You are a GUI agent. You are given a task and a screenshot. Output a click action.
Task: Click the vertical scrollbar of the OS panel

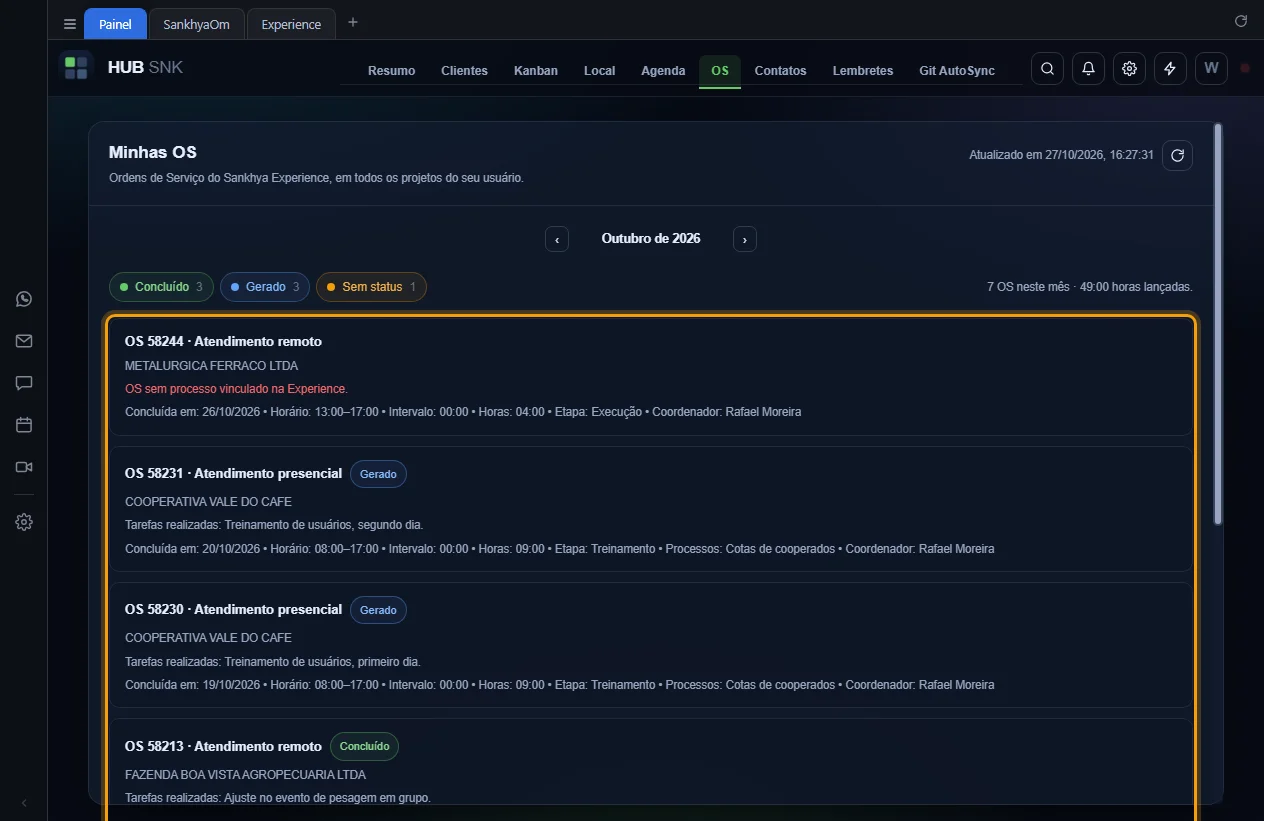tap(1217, 323)
